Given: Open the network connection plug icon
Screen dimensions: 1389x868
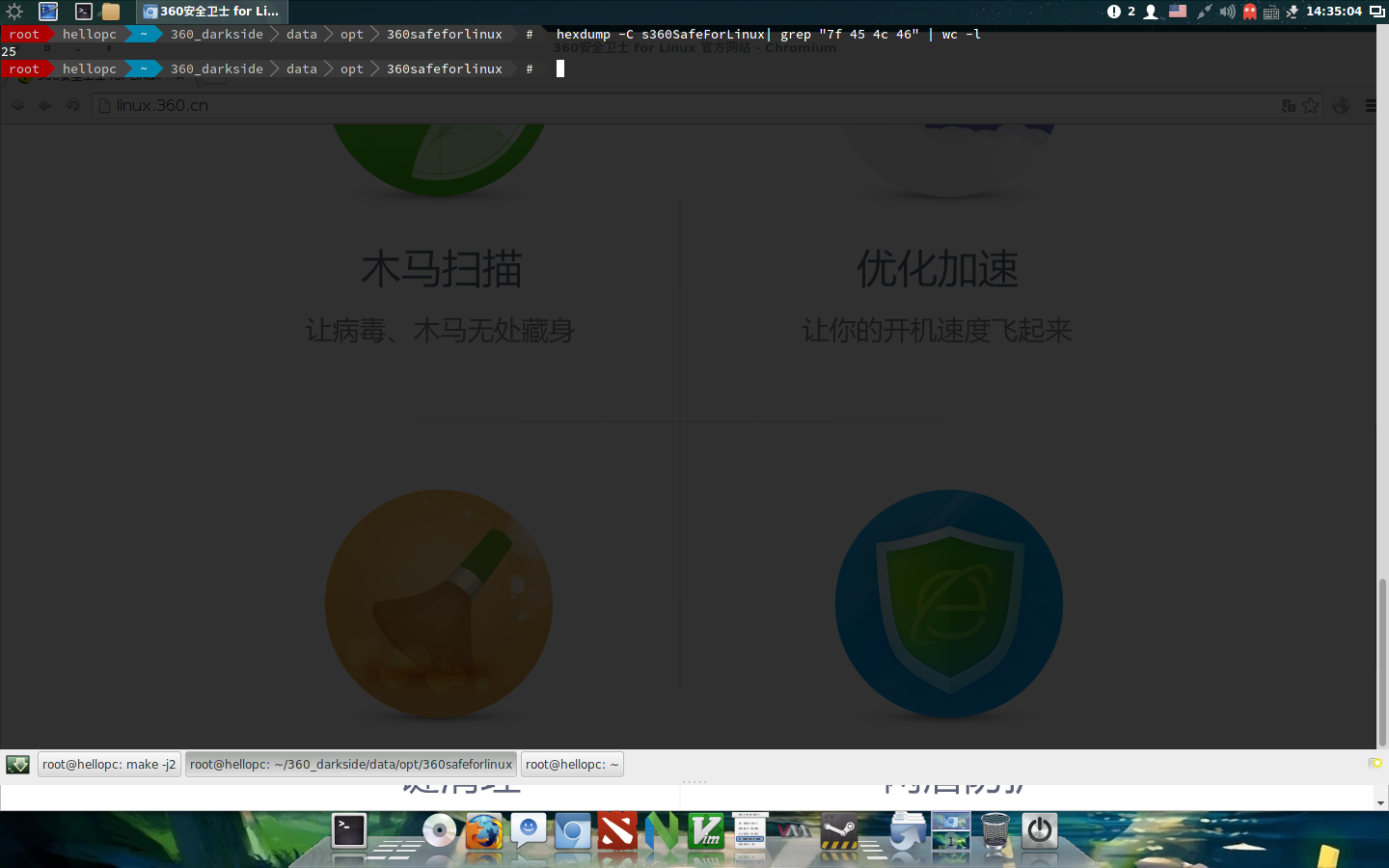Looking at the screenshot, I should 1204,12.
